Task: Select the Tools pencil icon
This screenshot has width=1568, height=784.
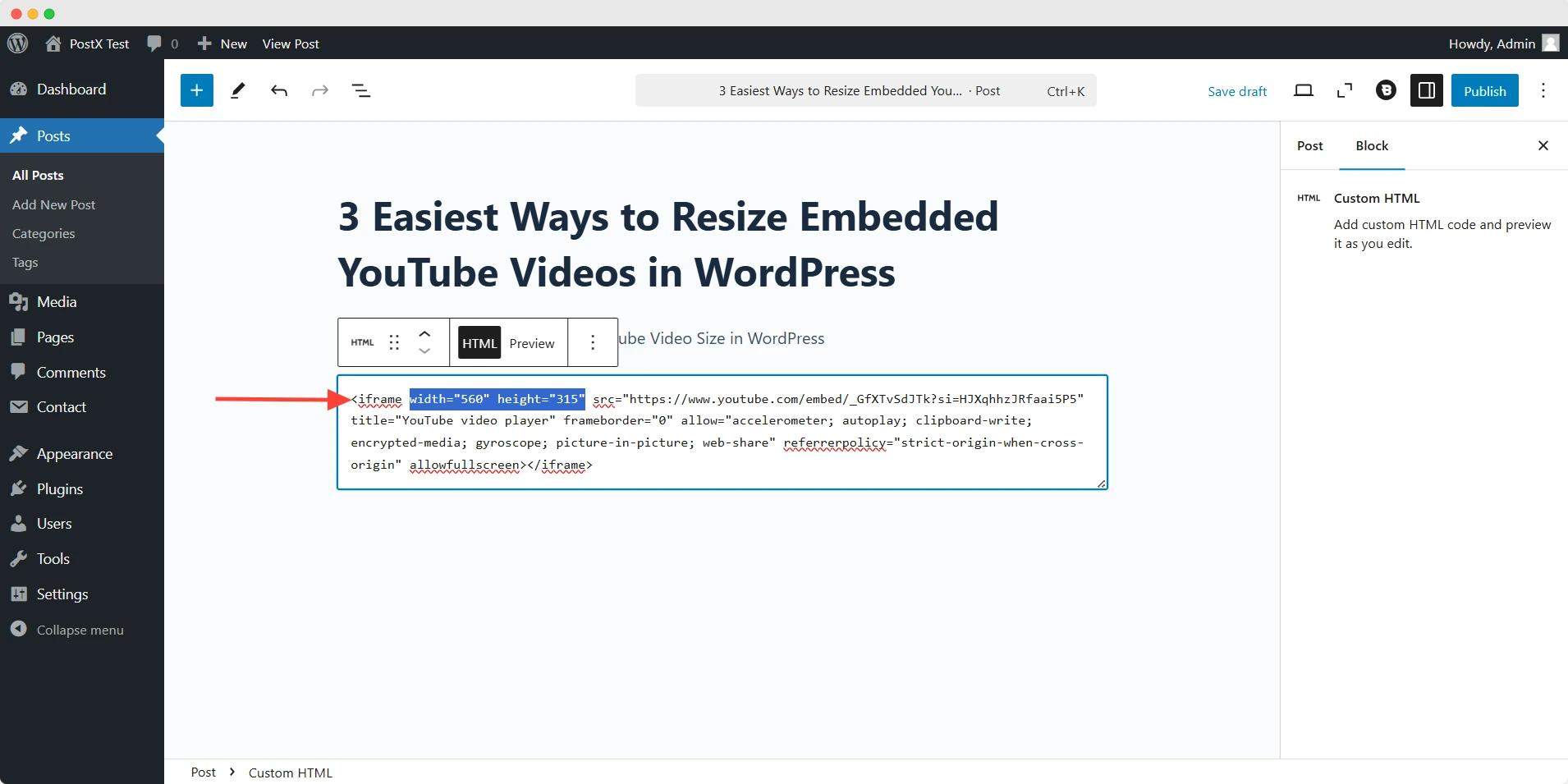Action: tap(238, 90)
